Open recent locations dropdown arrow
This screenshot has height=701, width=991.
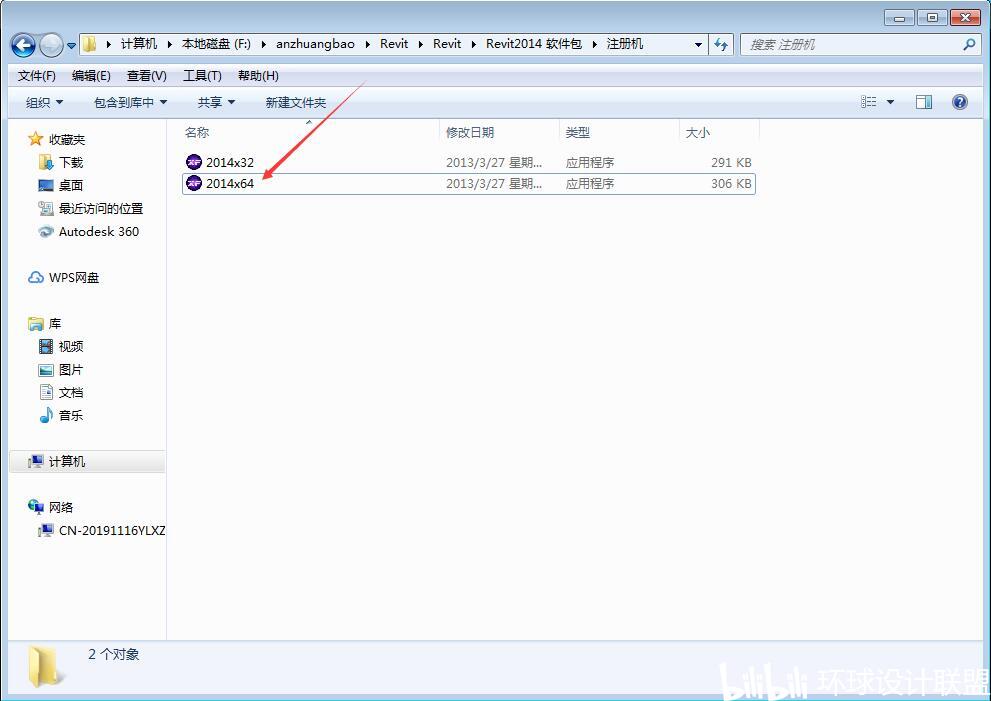tap(71, 46)
